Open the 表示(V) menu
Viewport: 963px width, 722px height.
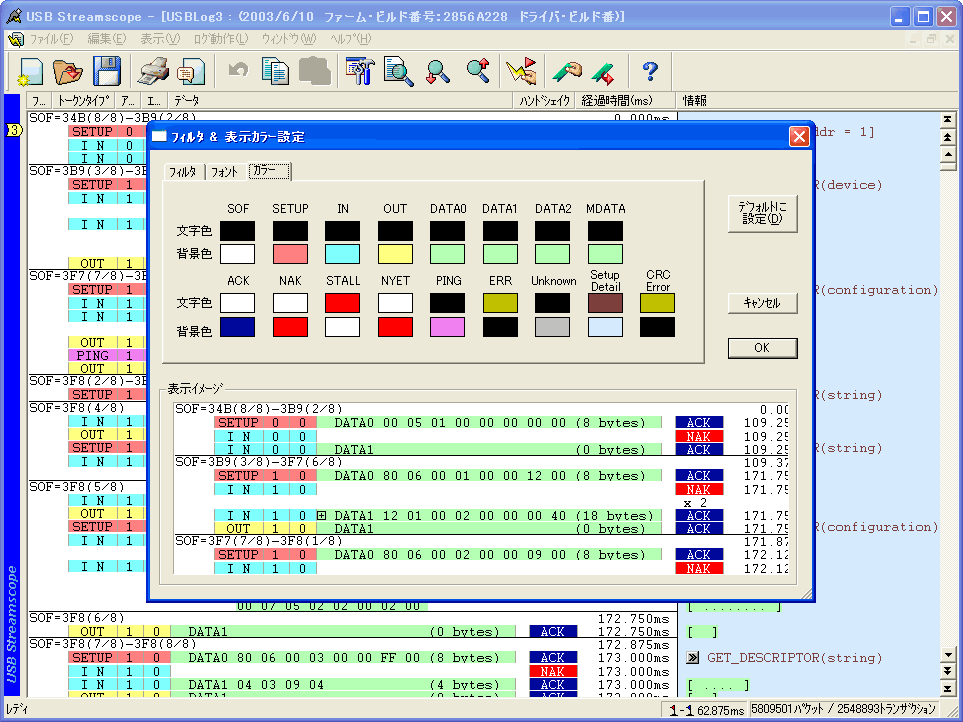[160, 39]
